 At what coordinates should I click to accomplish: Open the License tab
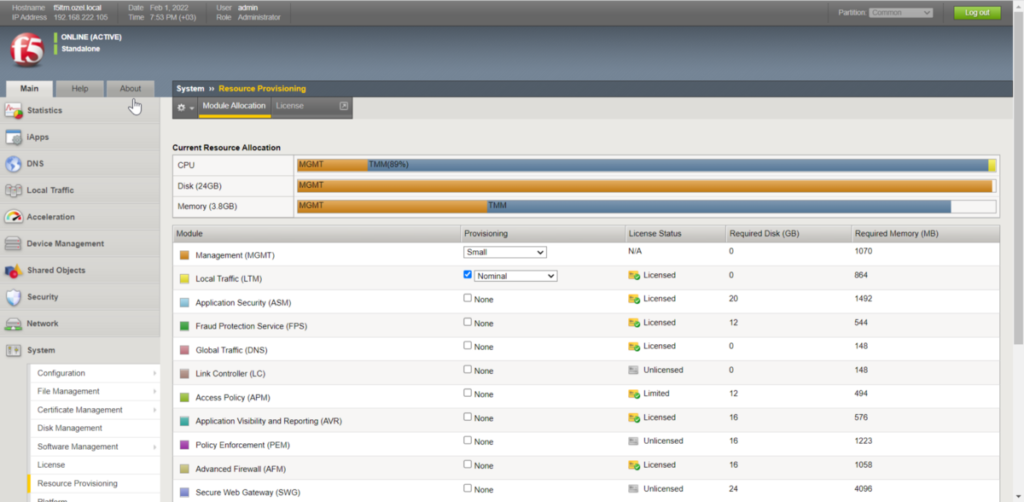point(289,106)
